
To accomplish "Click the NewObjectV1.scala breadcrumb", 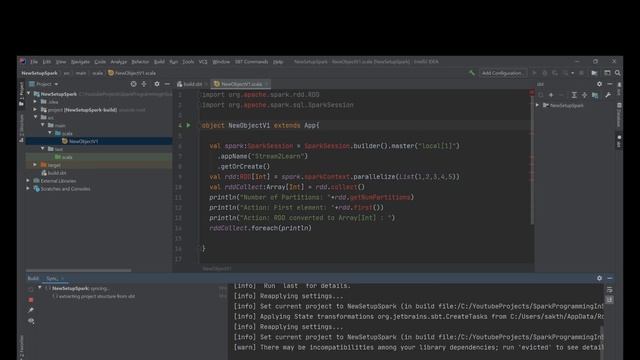I will [132, 73].
